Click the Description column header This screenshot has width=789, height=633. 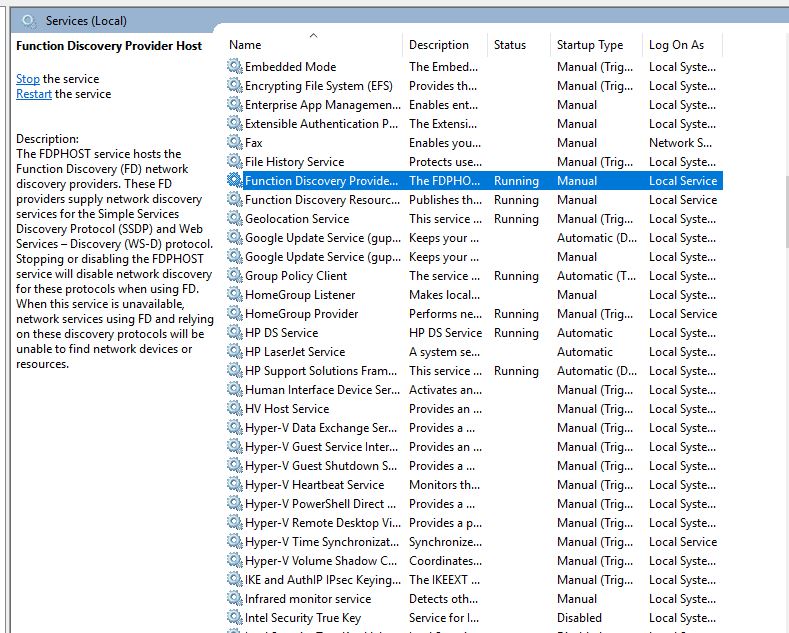[x=438, y=45]
